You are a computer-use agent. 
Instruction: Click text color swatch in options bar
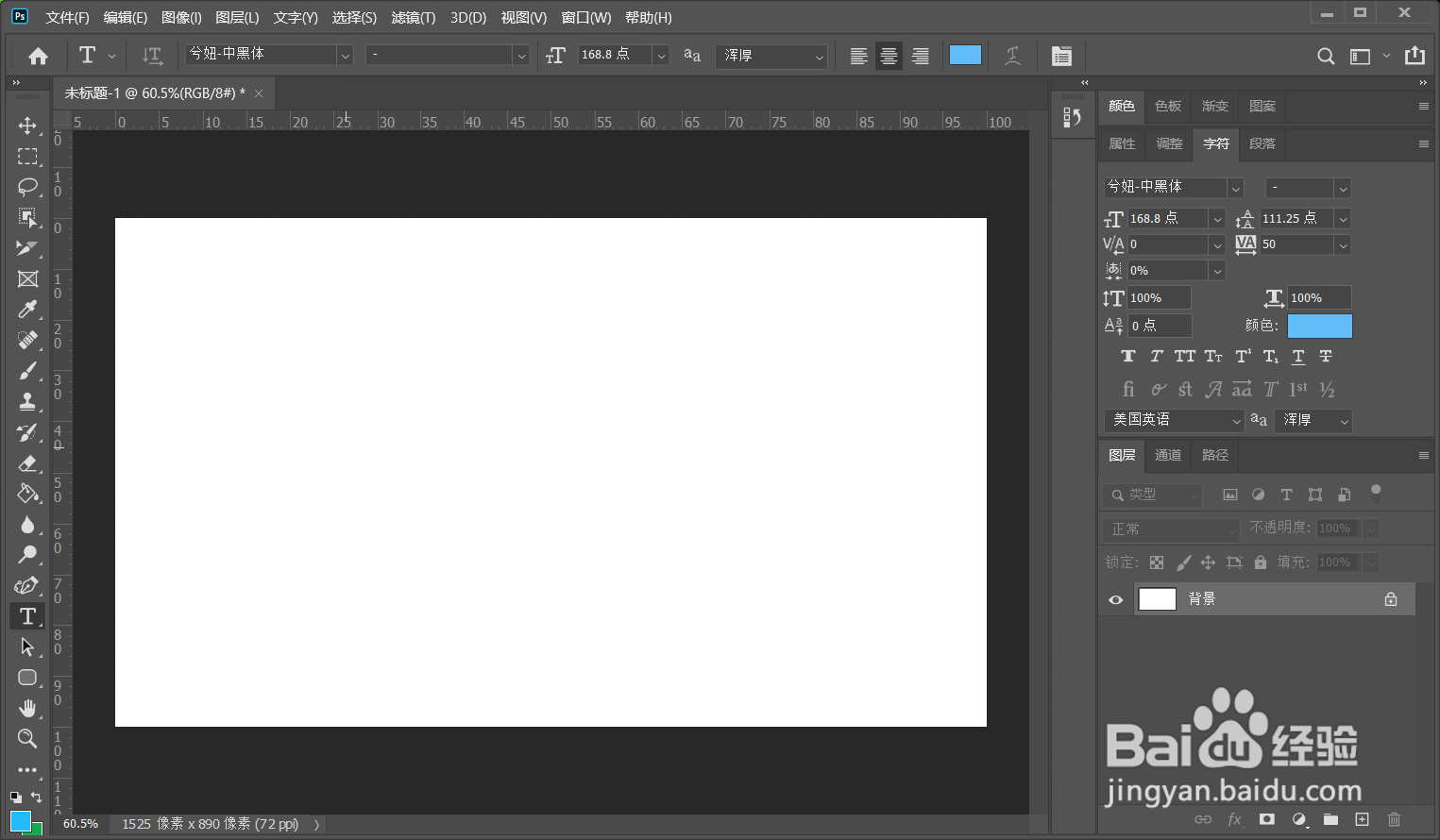965,55
